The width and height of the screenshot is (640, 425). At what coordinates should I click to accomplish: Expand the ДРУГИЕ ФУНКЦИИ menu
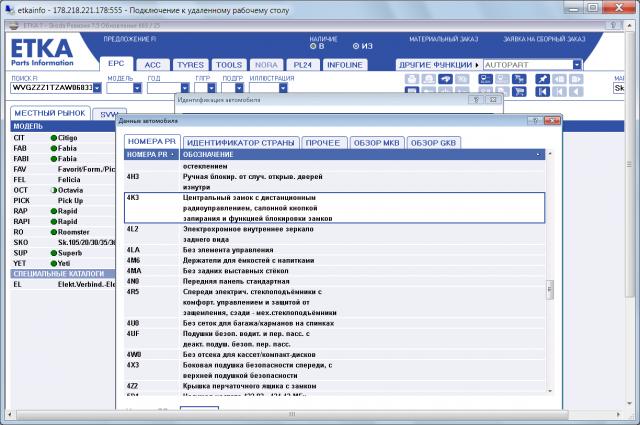[x=439, y=65]
